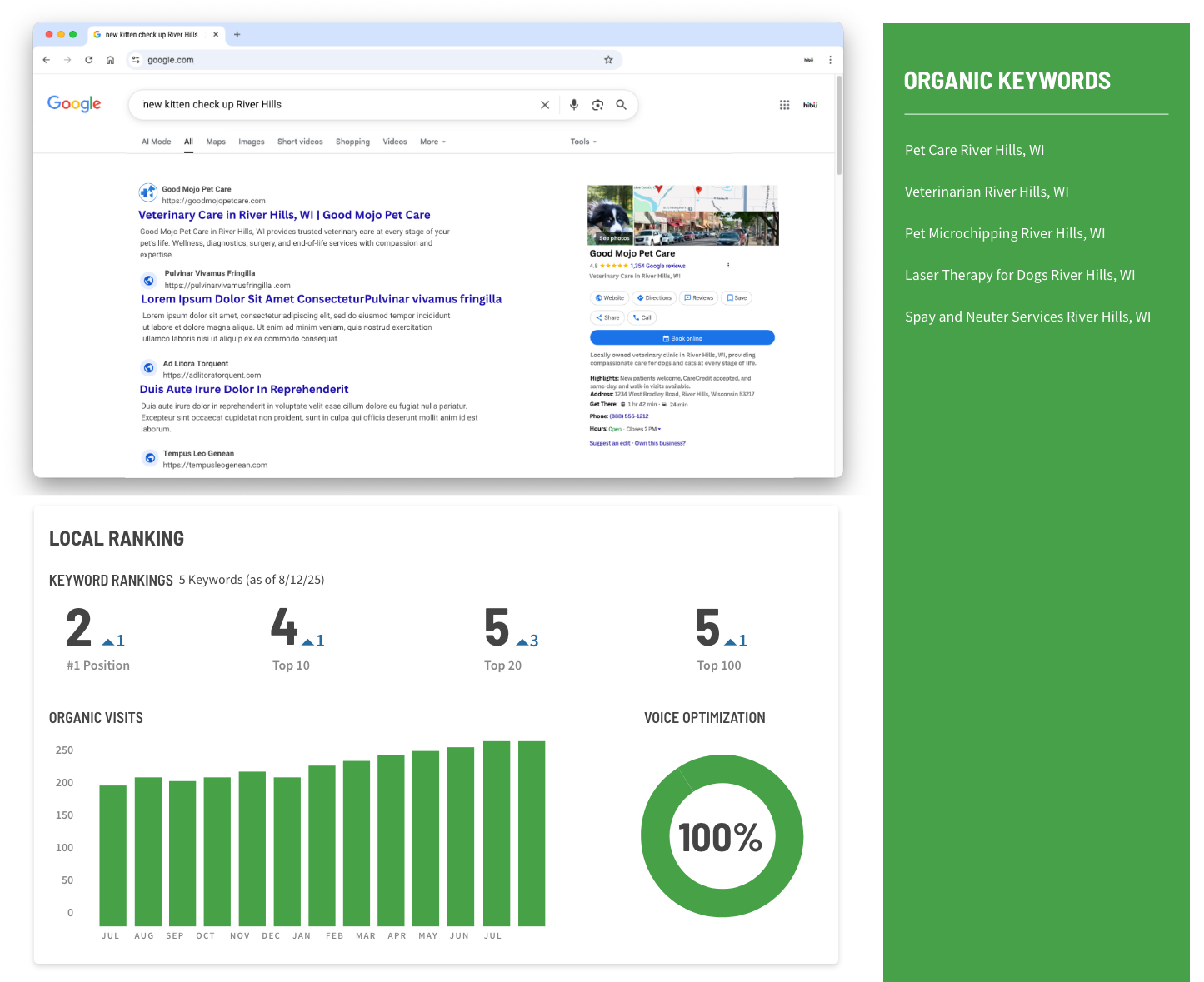Clear the search query with the X icon

coord(545,105)
